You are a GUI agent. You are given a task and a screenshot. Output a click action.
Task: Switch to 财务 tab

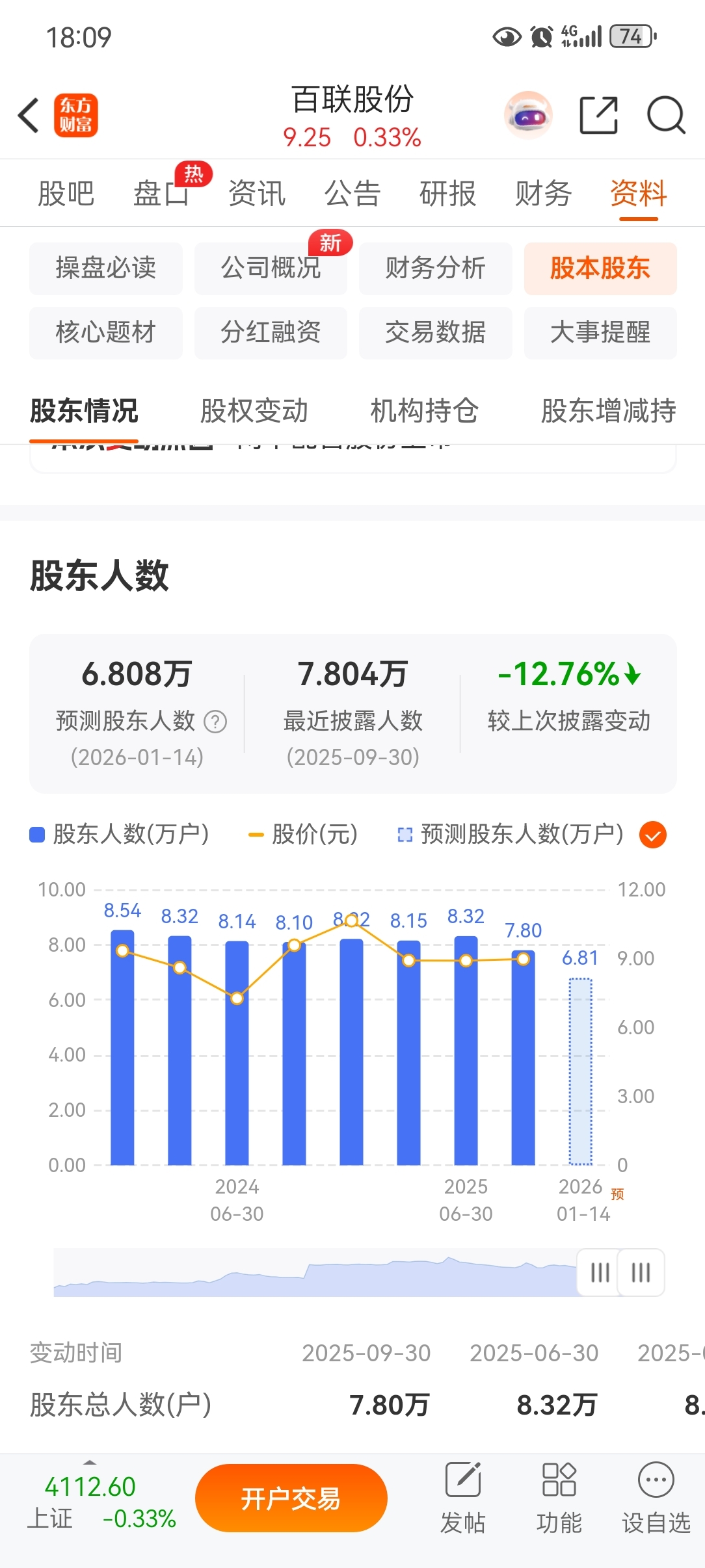click(x=544, y=194)
